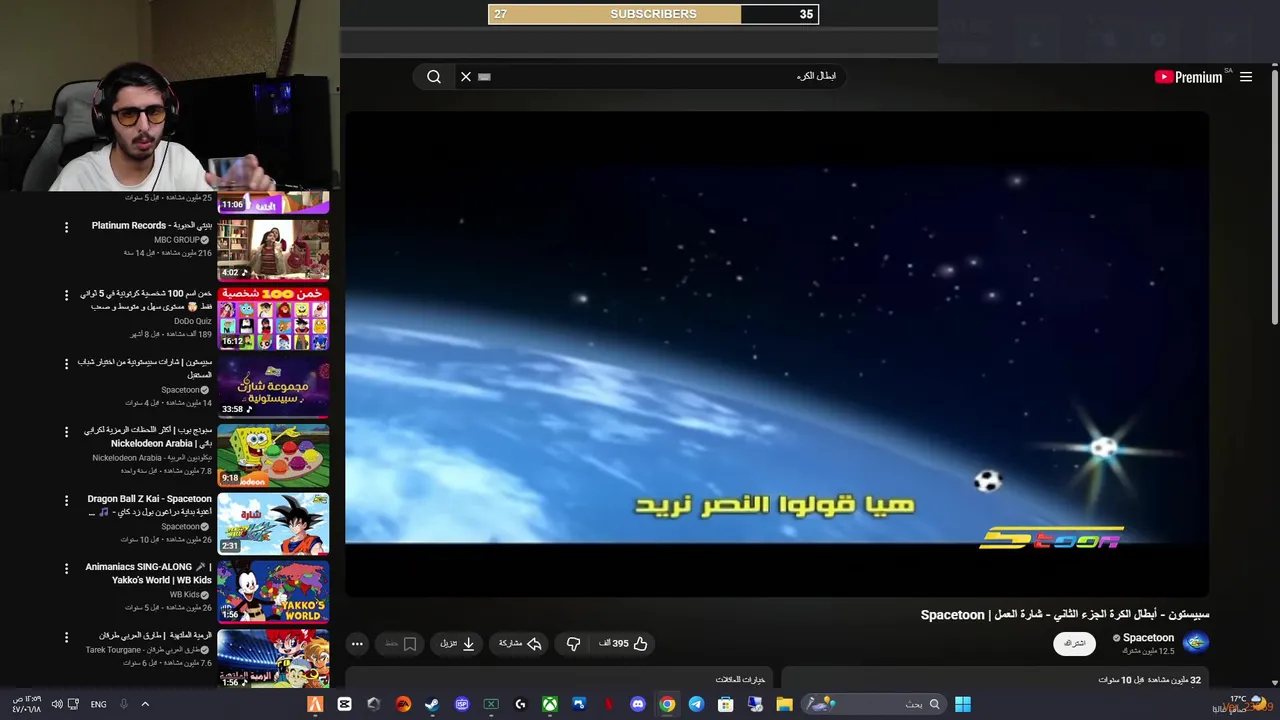This screenshot has width=1280, height=720.
Task: Open network status icon in tray
Action: [x=74, y=704]
